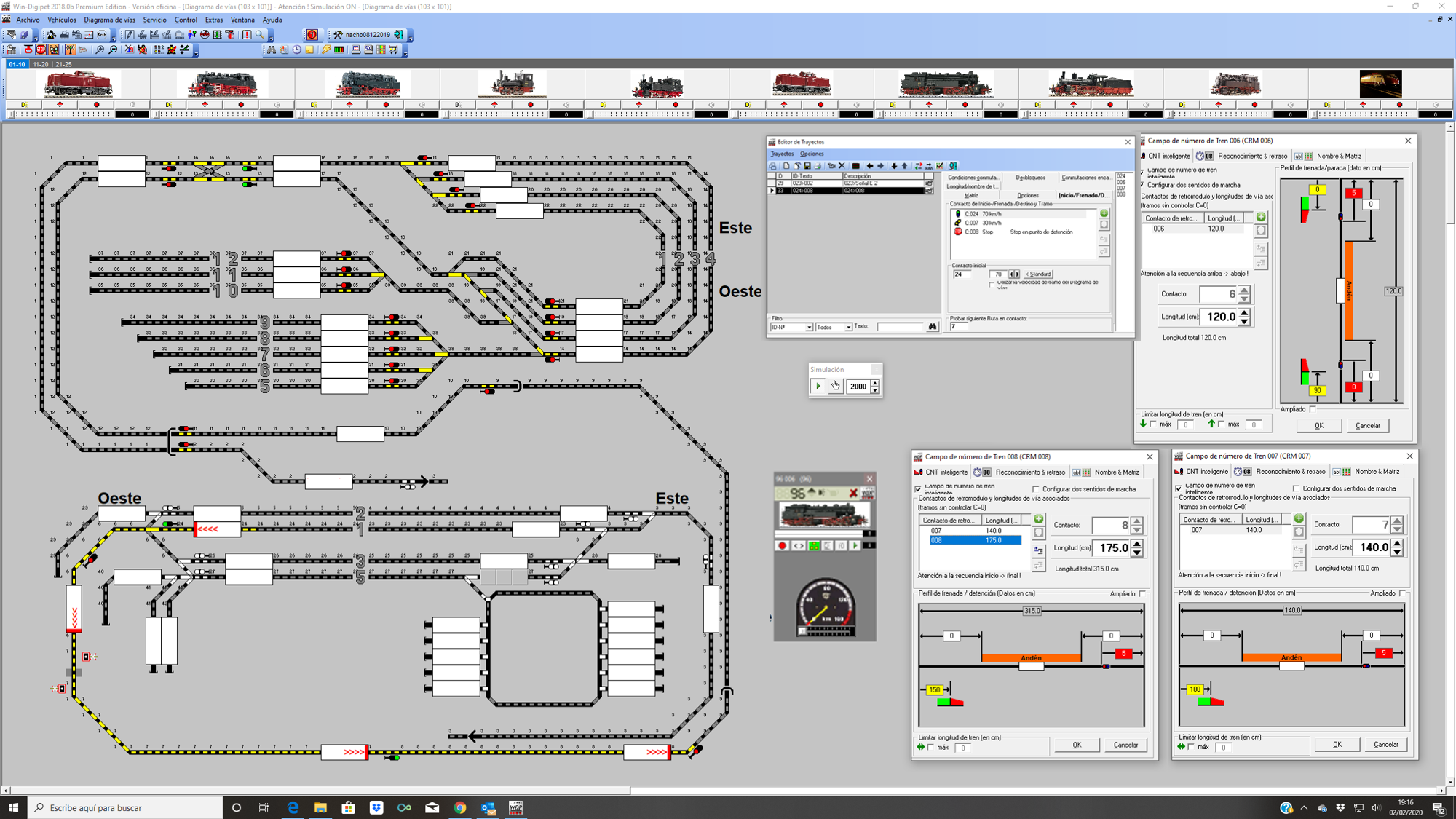Click save icon in Editor de Trayectos
1456x819 pixels.
point(807,166)
